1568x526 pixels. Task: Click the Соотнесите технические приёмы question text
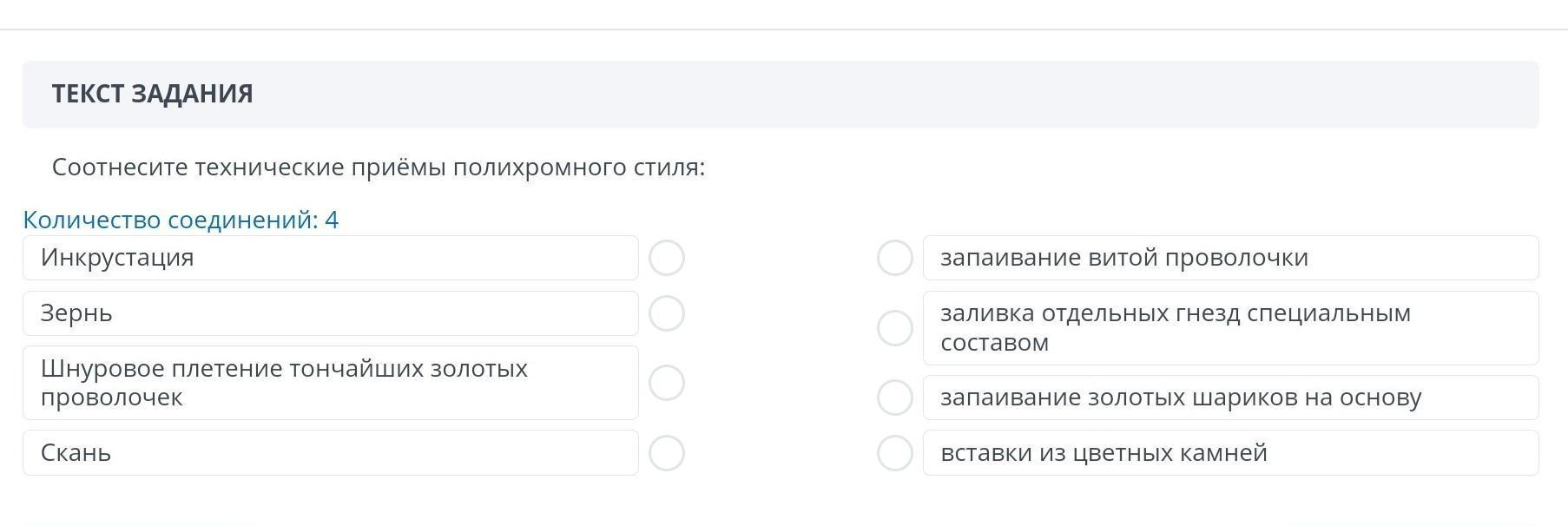[x=379, y=167]
